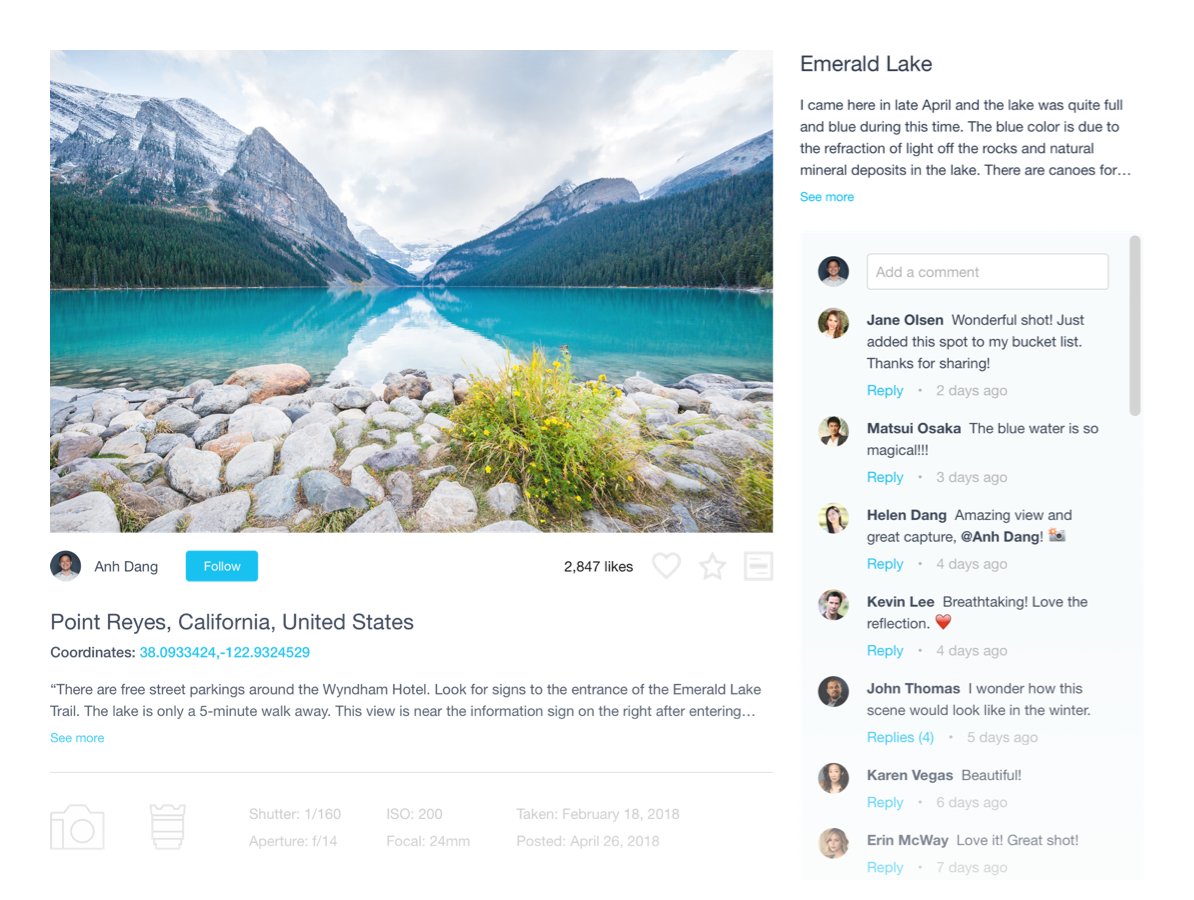
Task: Click the camera body icon
Action: point(77,827)
